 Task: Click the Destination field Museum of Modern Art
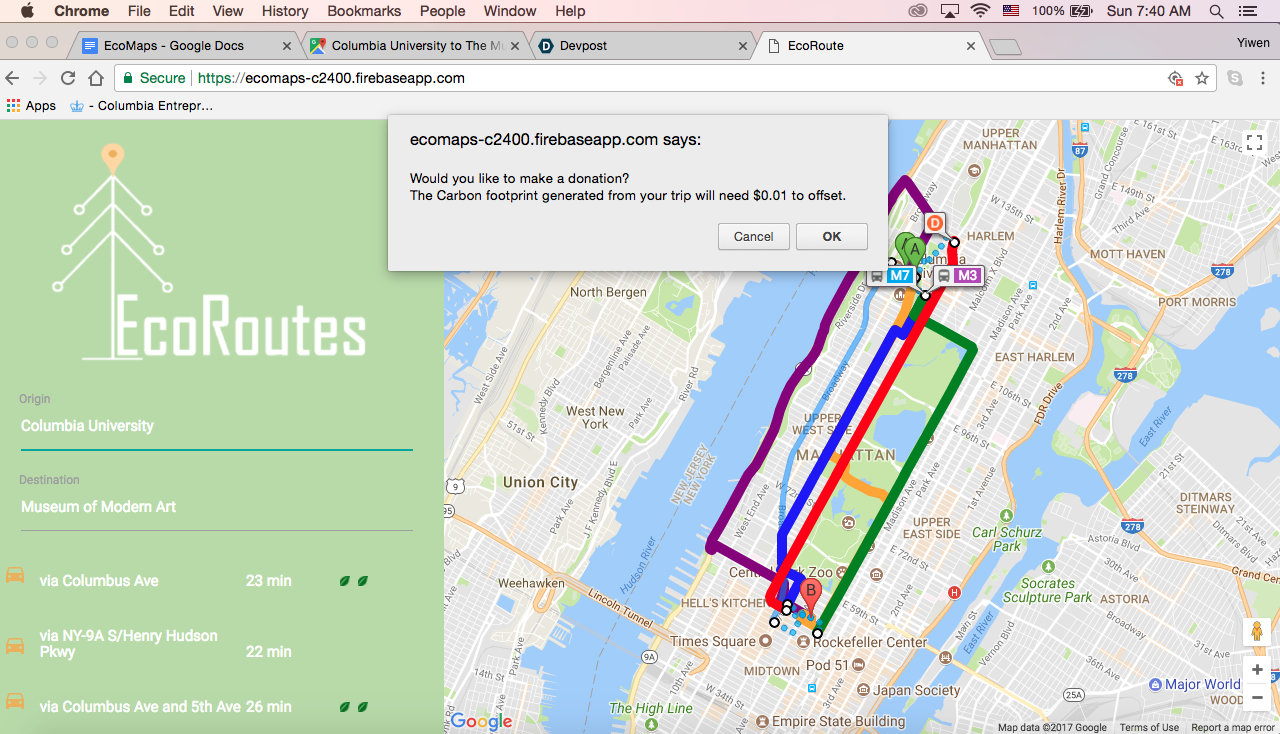[x=216, y=507]
